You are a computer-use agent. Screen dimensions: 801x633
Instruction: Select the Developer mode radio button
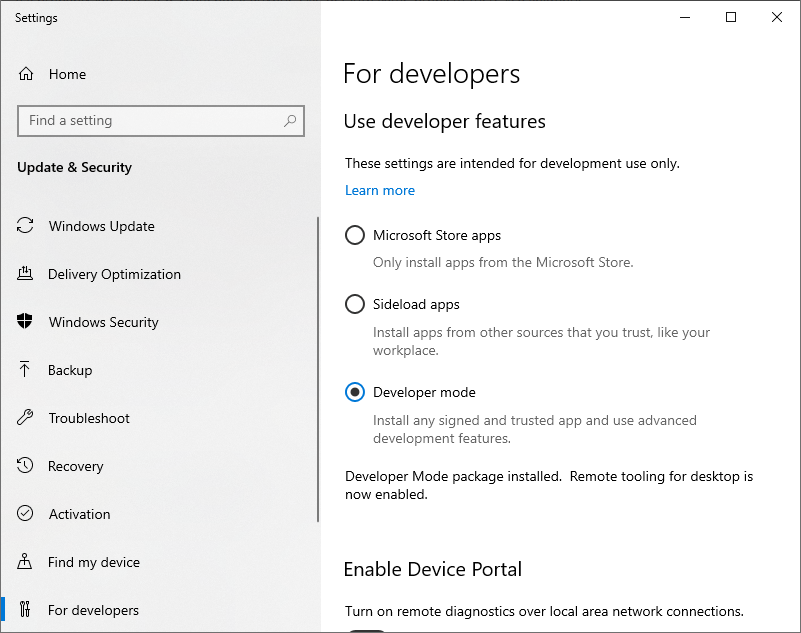pyautogui.click(x=355, y=392)
